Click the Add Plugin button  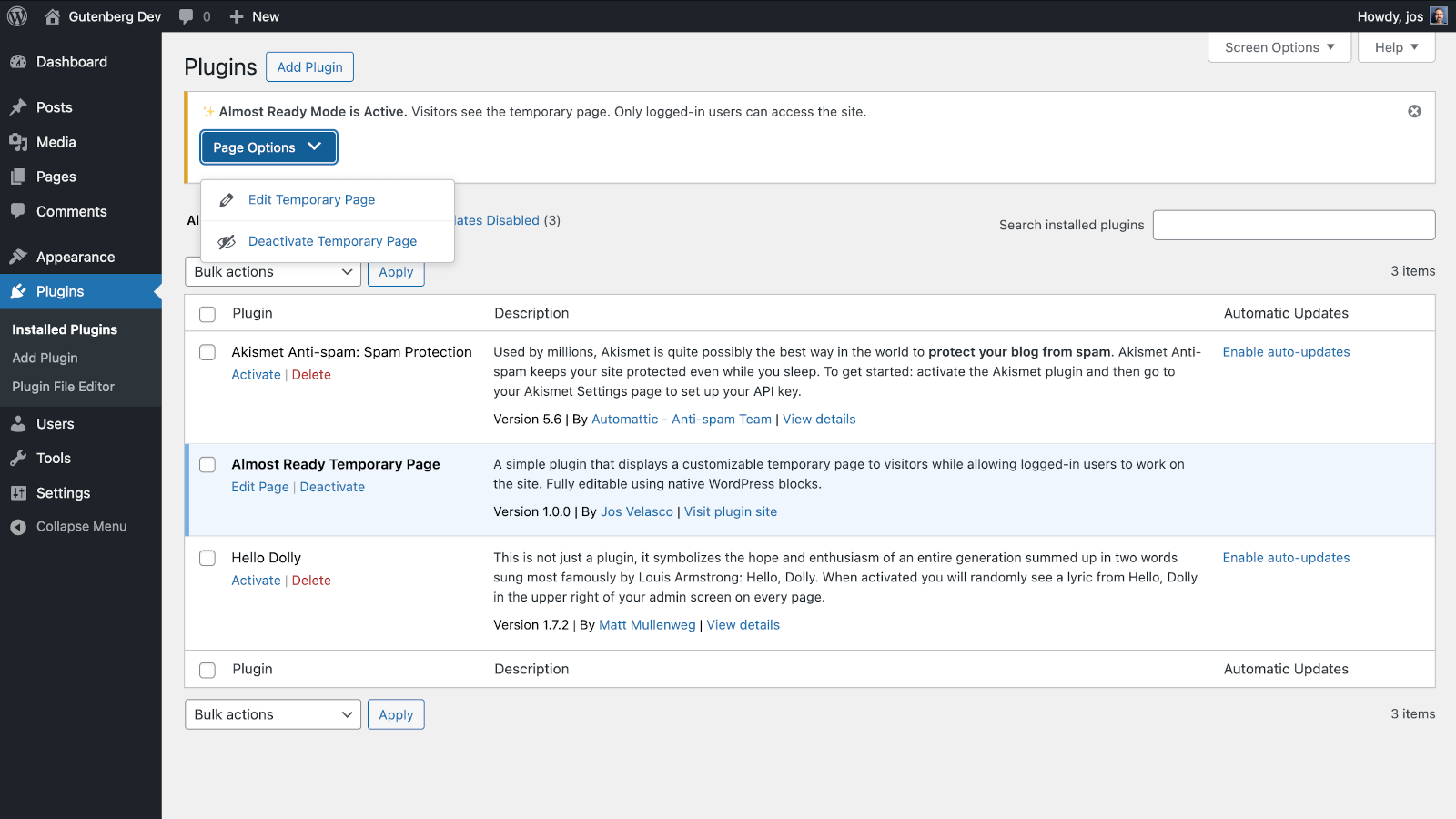(x=309, y=66)
